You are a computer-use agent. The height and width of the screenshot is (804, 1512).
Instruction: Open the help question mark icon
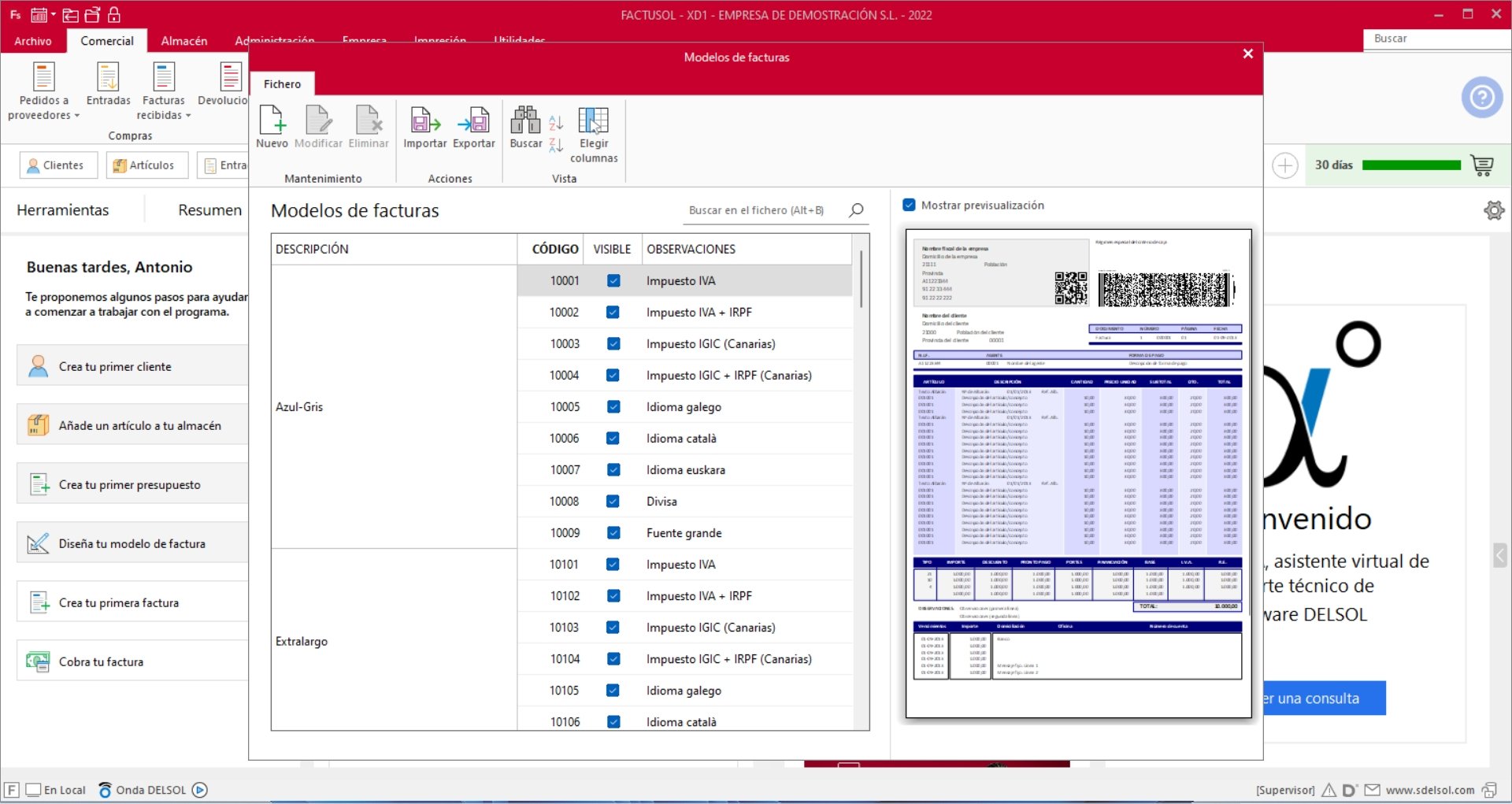1482,97
